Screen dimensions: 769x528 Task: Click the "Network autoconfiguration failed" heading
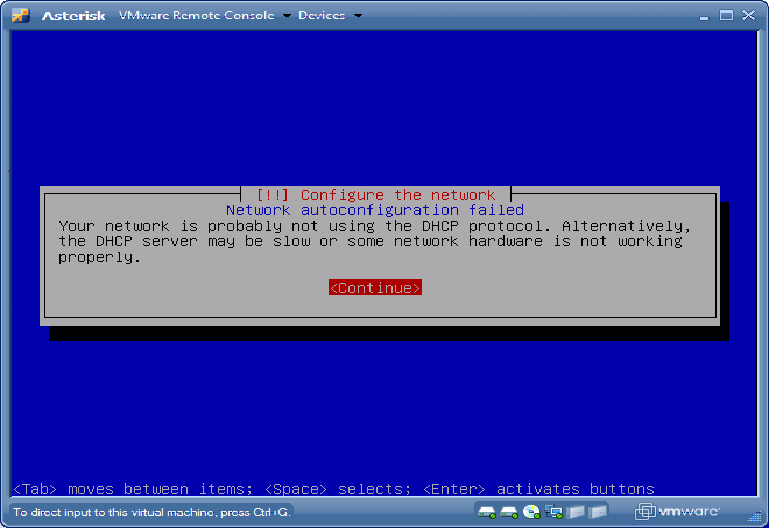click(375, 210)
